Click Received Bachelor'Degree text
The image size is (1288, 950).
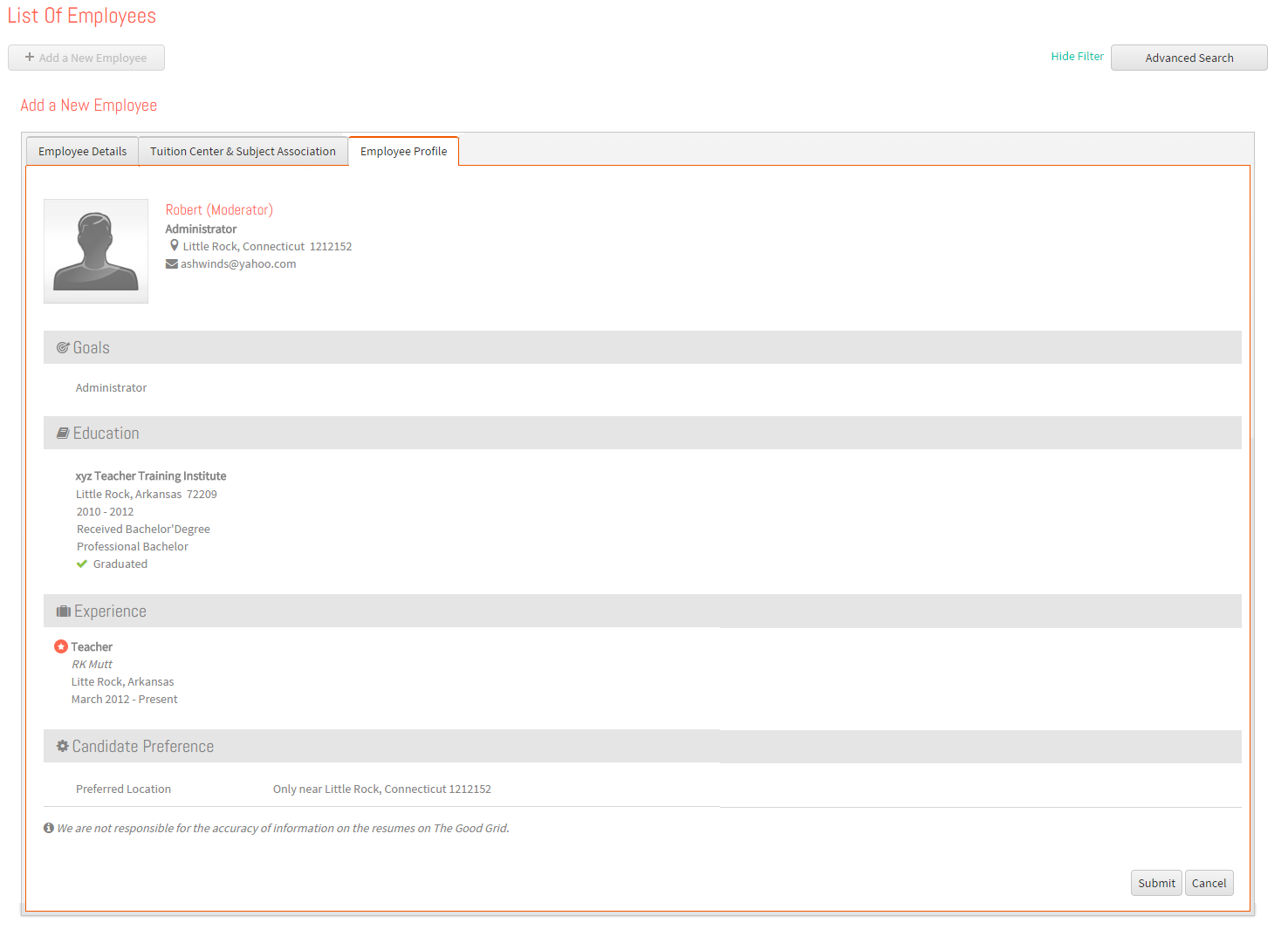(x=143, y=530)
